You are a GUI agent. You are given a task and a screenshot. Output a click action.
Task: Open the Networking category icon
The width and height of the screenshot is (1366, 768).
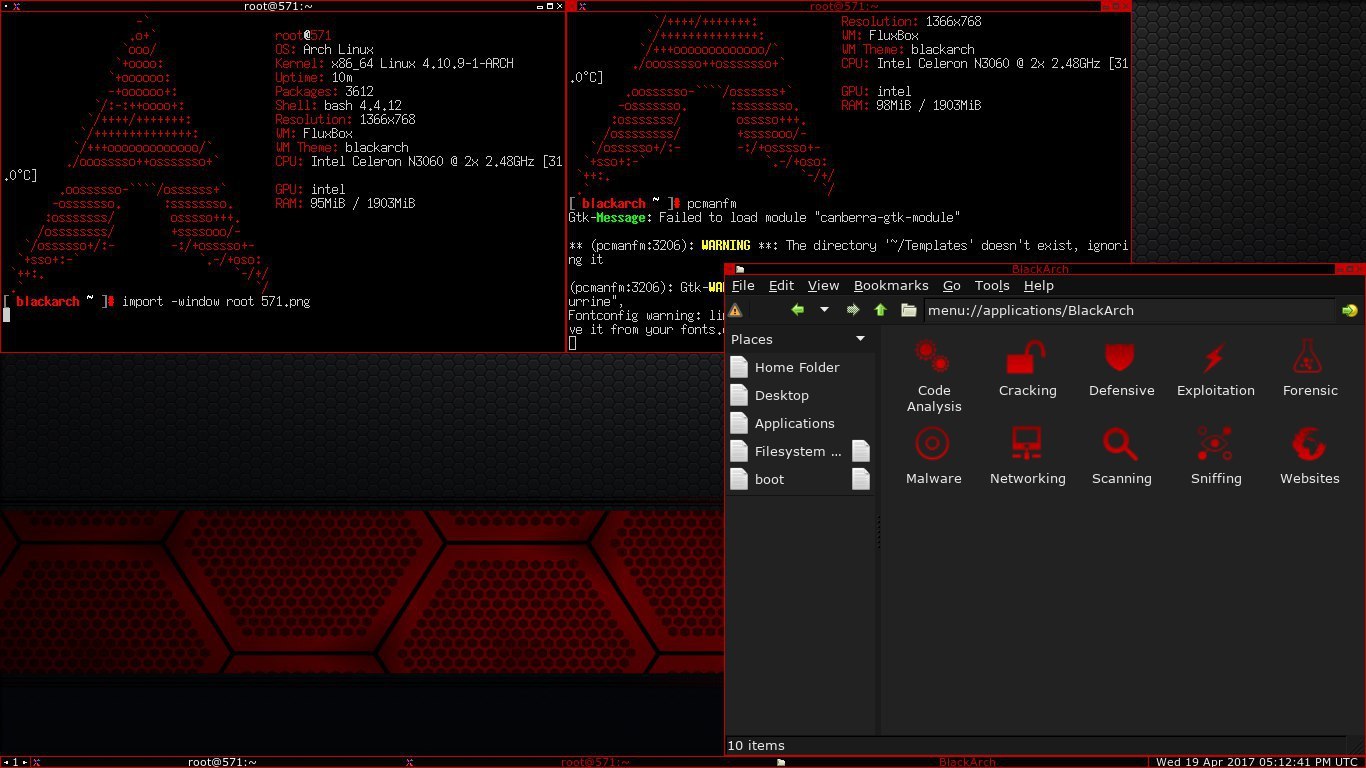[x=1027, y=444]
